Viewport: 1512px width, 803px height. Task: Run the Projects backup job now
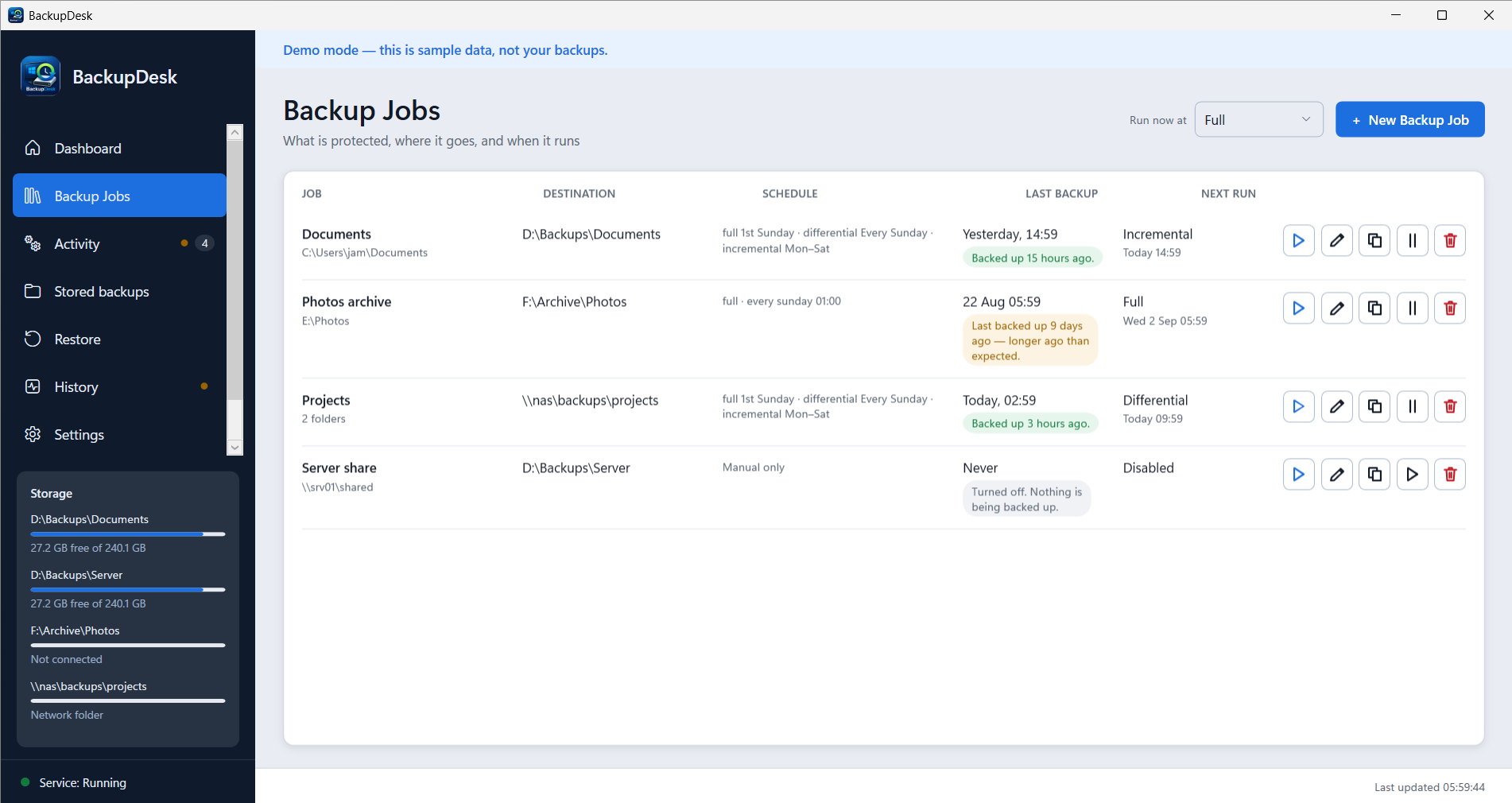coord(1298,406)
